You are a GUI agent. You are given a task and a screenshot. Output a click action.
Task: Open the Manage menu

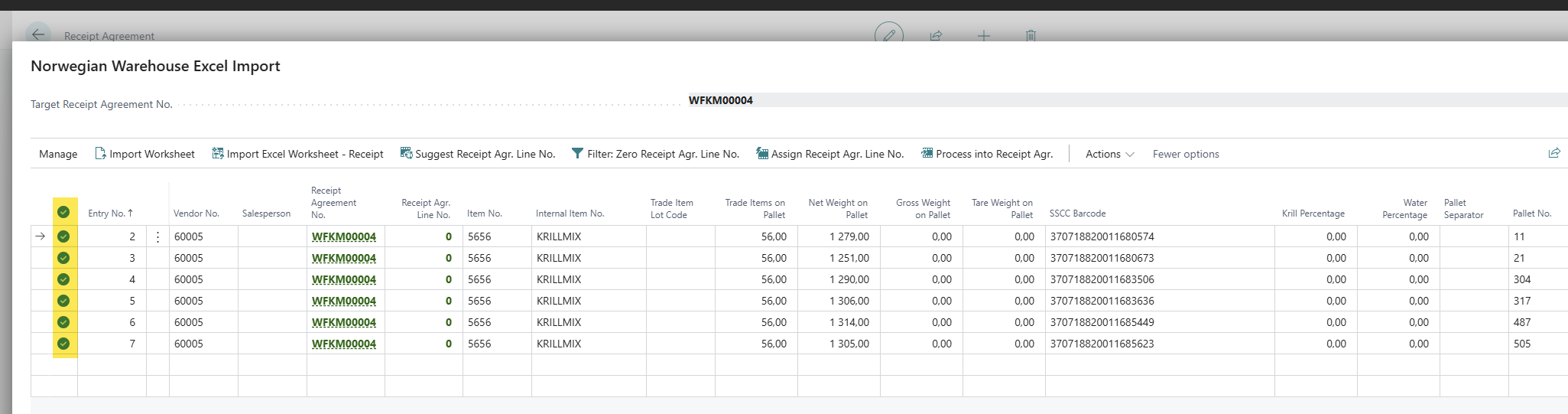tap(58, 154)
